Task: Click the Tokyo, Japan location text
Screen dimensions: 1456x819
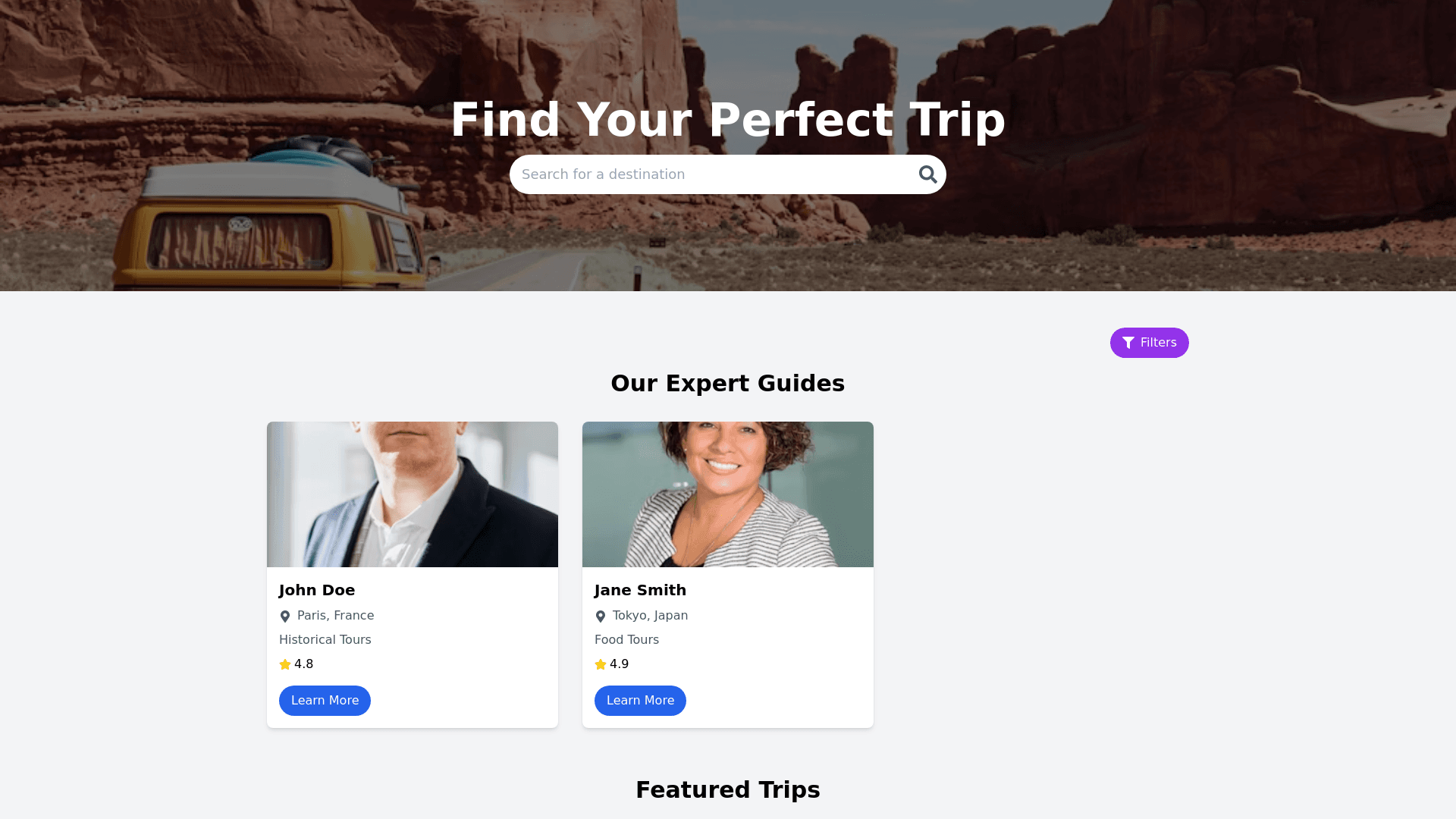Action: (x=650, y=616)
